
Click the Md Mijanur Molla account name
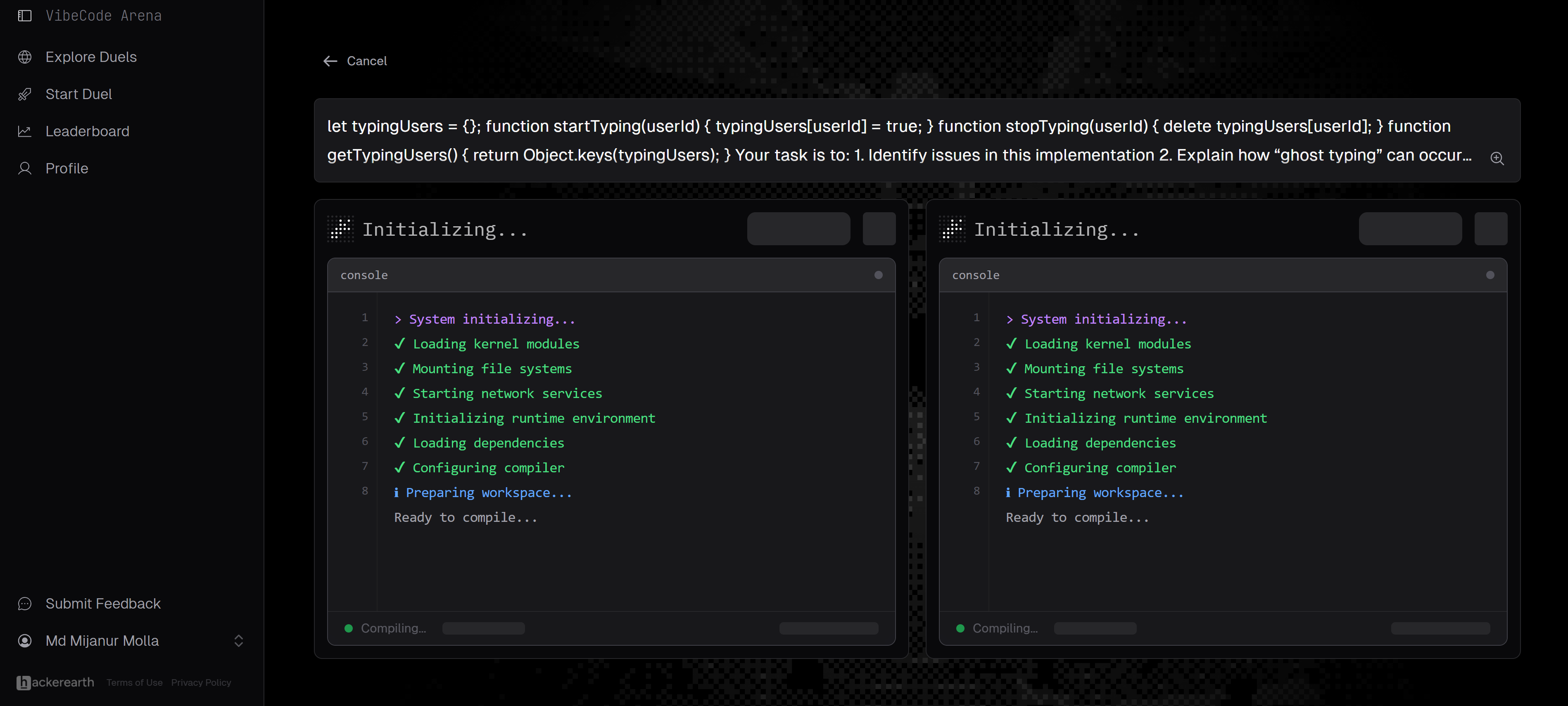tap(102, 641)
